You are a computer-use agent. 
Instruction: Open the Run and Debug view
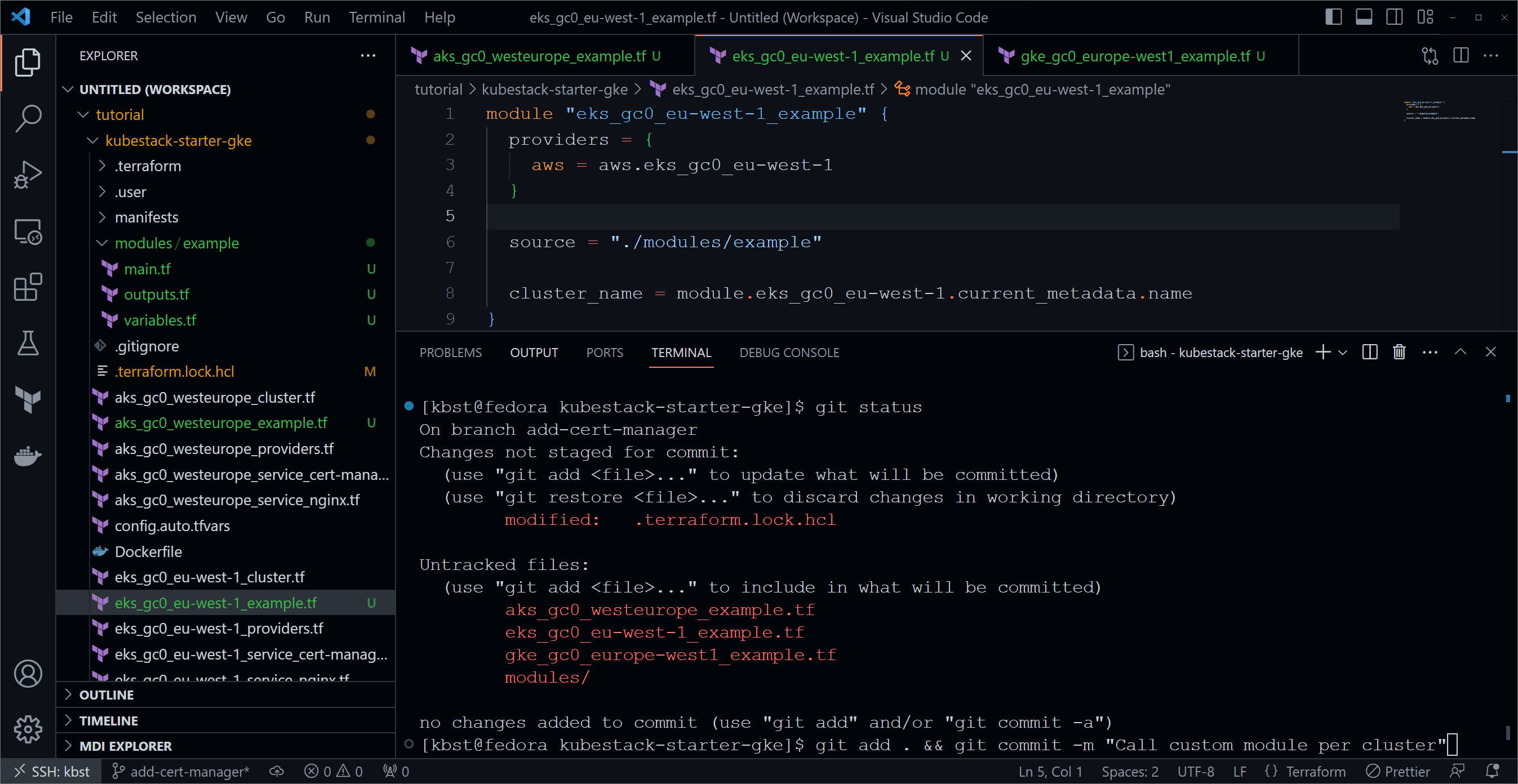tap(28, 175)
